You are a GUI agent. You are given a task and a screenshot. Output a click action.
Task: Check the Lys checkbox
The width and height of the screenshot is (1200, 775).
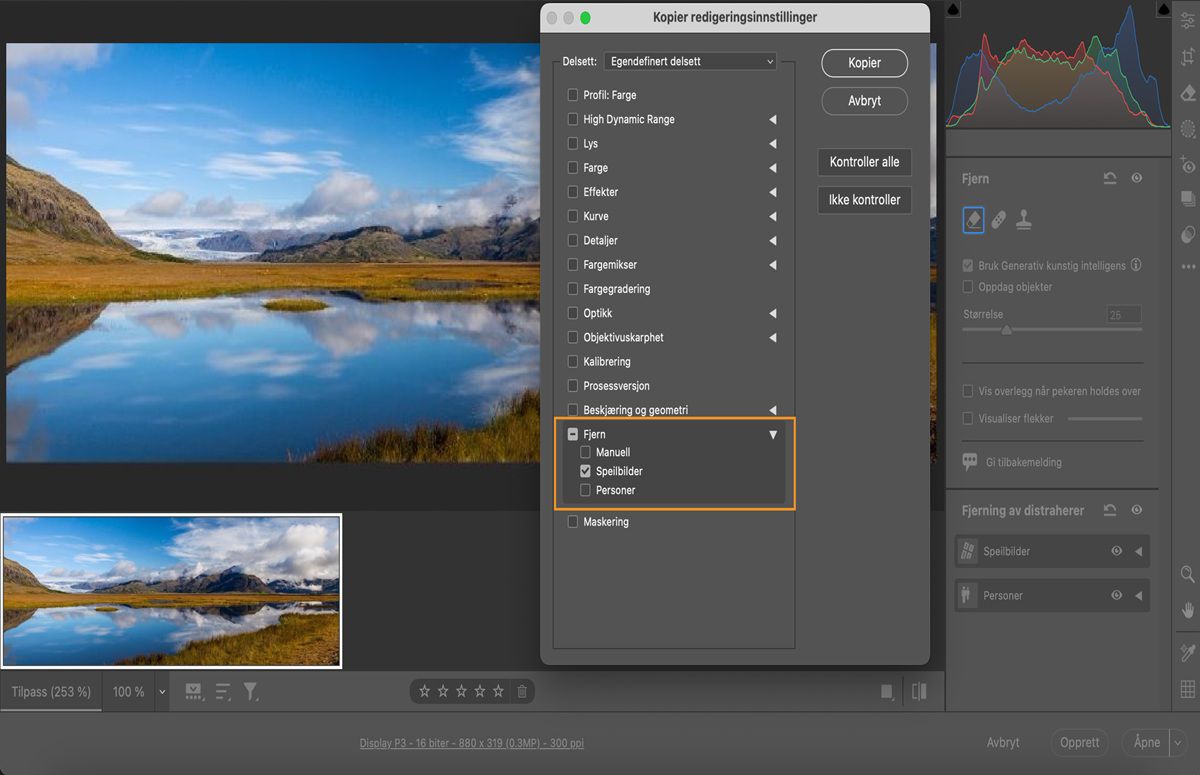573,143
